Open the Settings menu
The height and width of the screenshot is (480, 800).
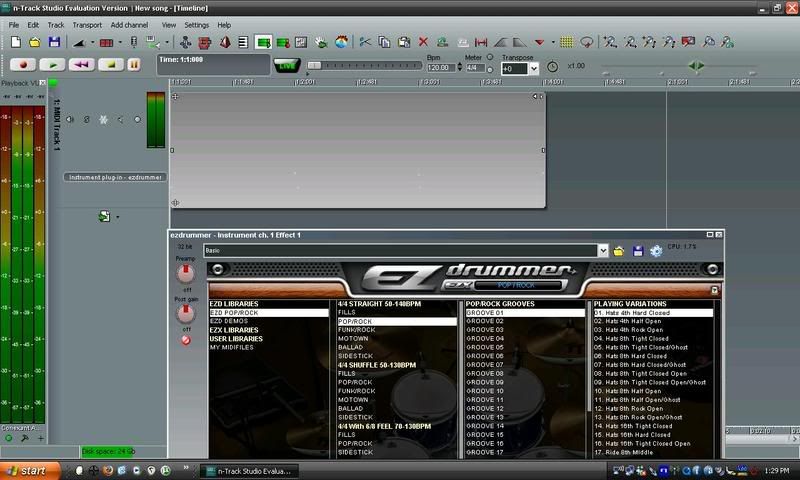(x=196, y=25)
